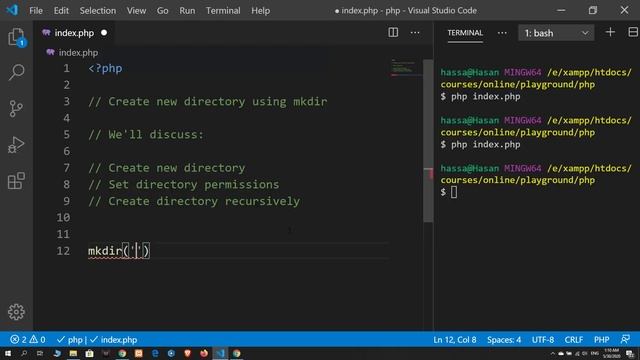Click unsaved dot on index.php tab
Viewport: 640px width, 360px height.
point(104,33)
